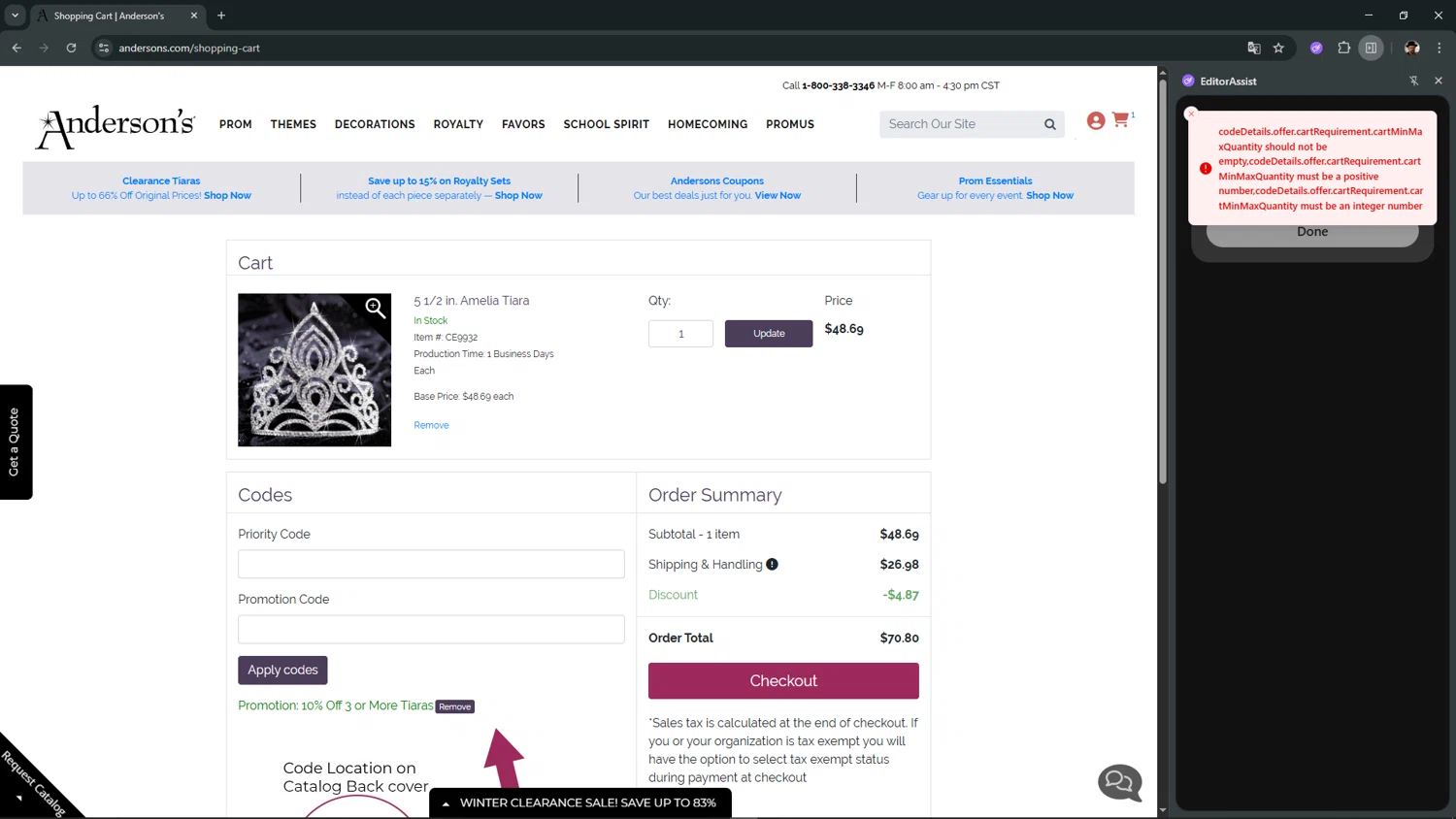Click the Promotion Code field
The height and width of the screenshot is (819, 1456).
click(431, 629)
